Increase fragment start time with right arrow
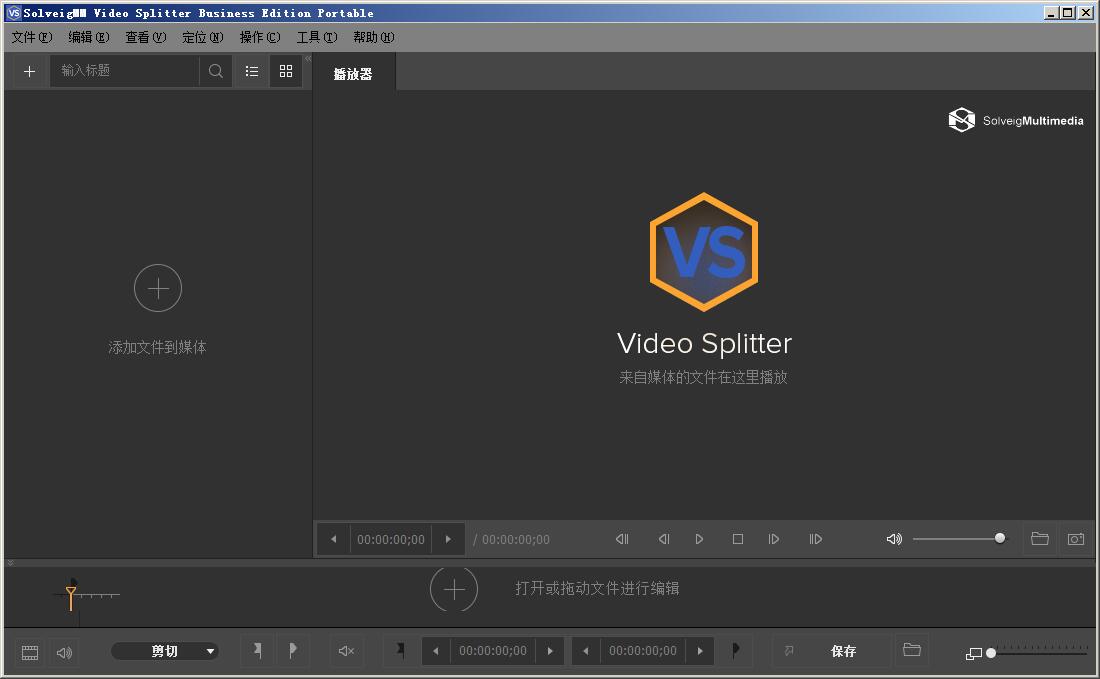The height and width of the screenshot is (679, 1100). [x=550, y=651]
